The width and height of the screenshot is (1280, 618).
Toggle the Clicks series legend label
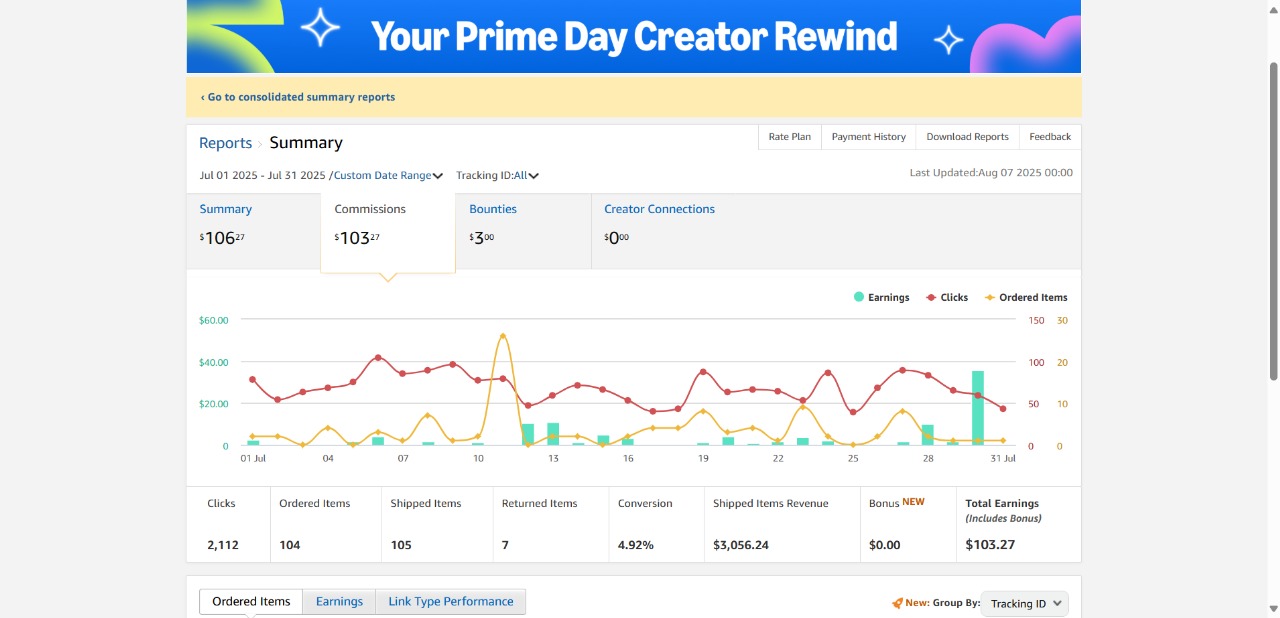pyautogui.click(x=954, y=297)
